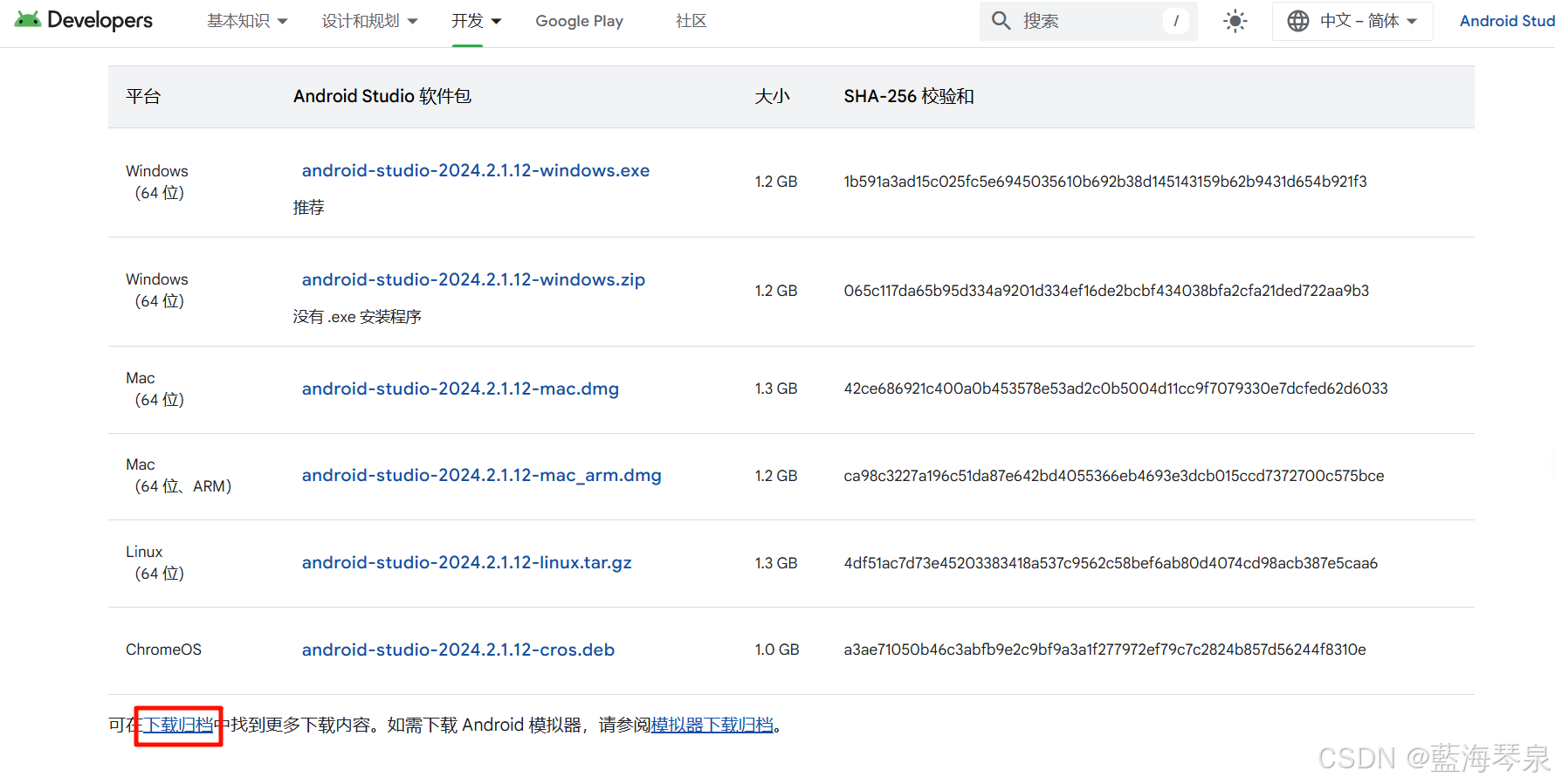Screen dimensions: 1555x784
Task: Download android-studio-2024.2.1.12-linux.tar.gz
Action: point(467,562)
